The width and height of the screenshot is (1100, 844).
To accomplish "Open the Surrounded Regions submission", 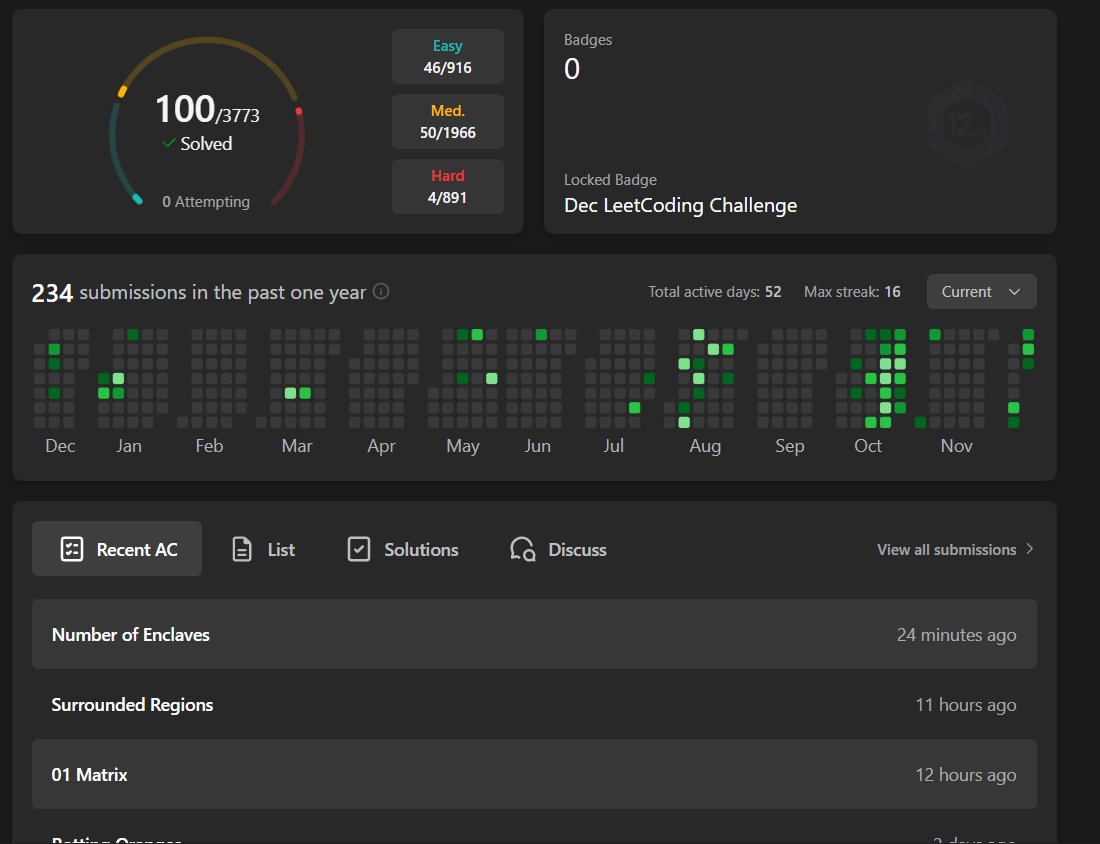I will tap(534, 704).
